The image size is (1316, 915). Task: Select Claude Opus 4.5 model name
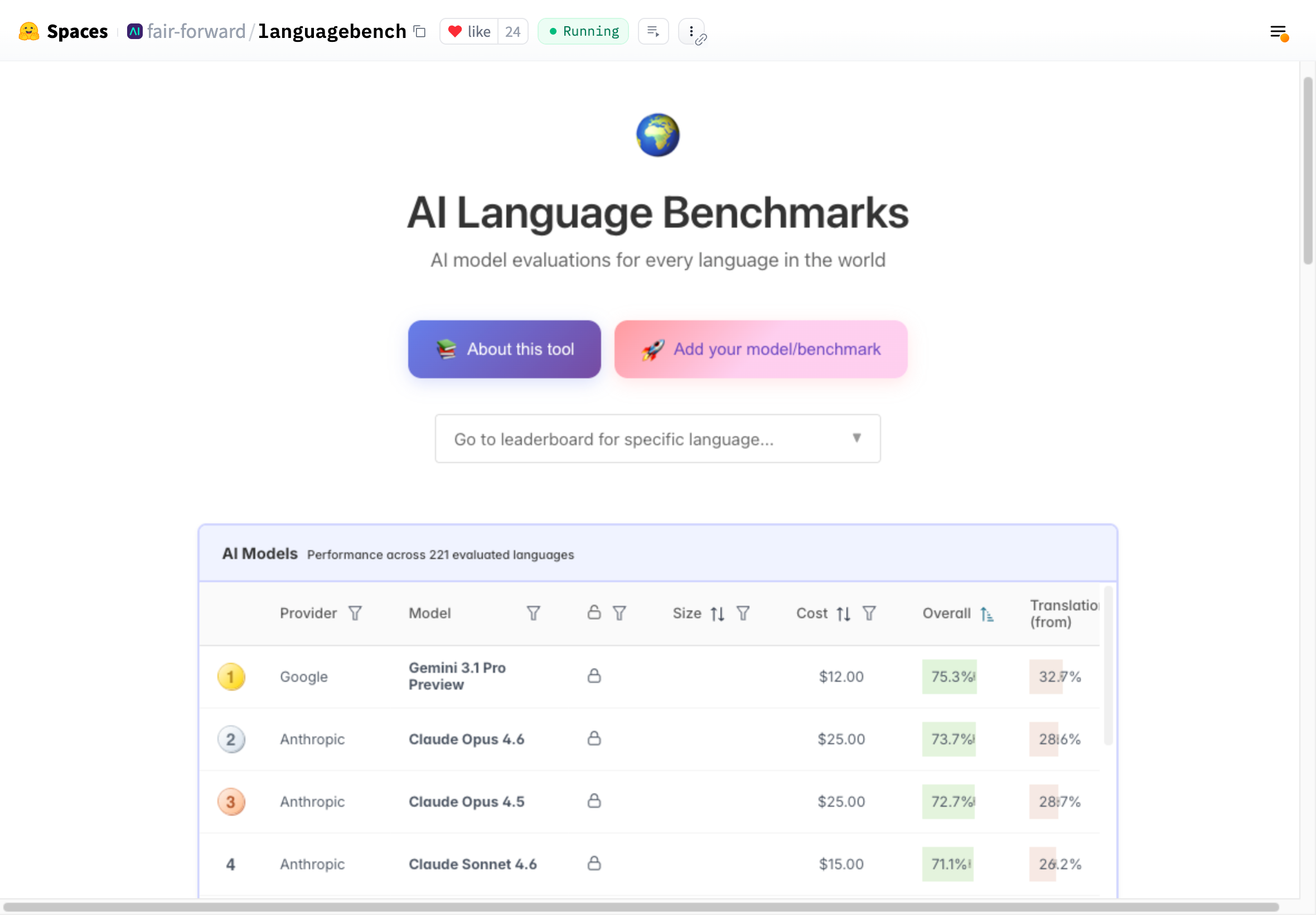click(x=466, y=802)
